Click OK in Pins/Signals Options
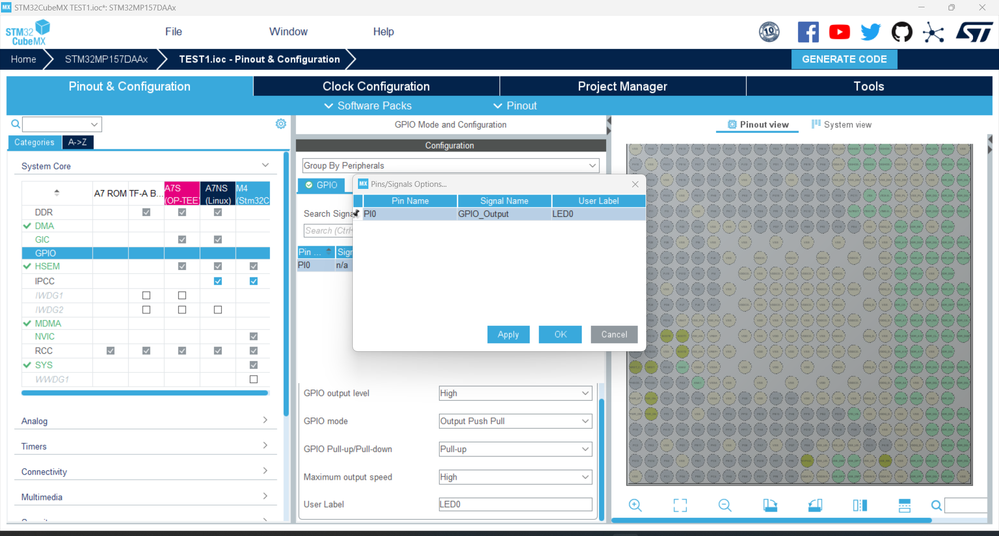The height and width of the screenshot is (536, 999). point(560,335)
